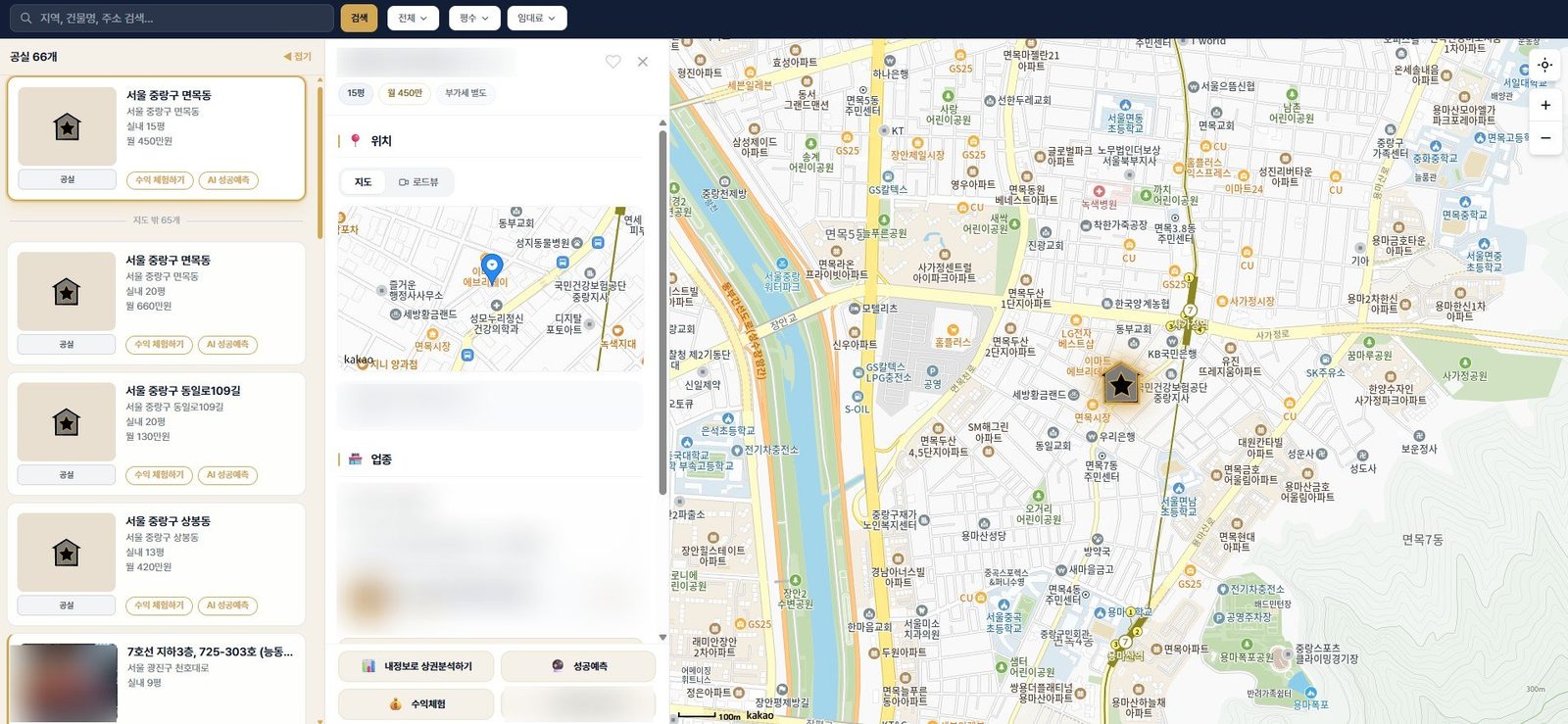
Task: Click 수익 체험하기 on the 월 450만원 listing
Action: click(x=160, y=180)
